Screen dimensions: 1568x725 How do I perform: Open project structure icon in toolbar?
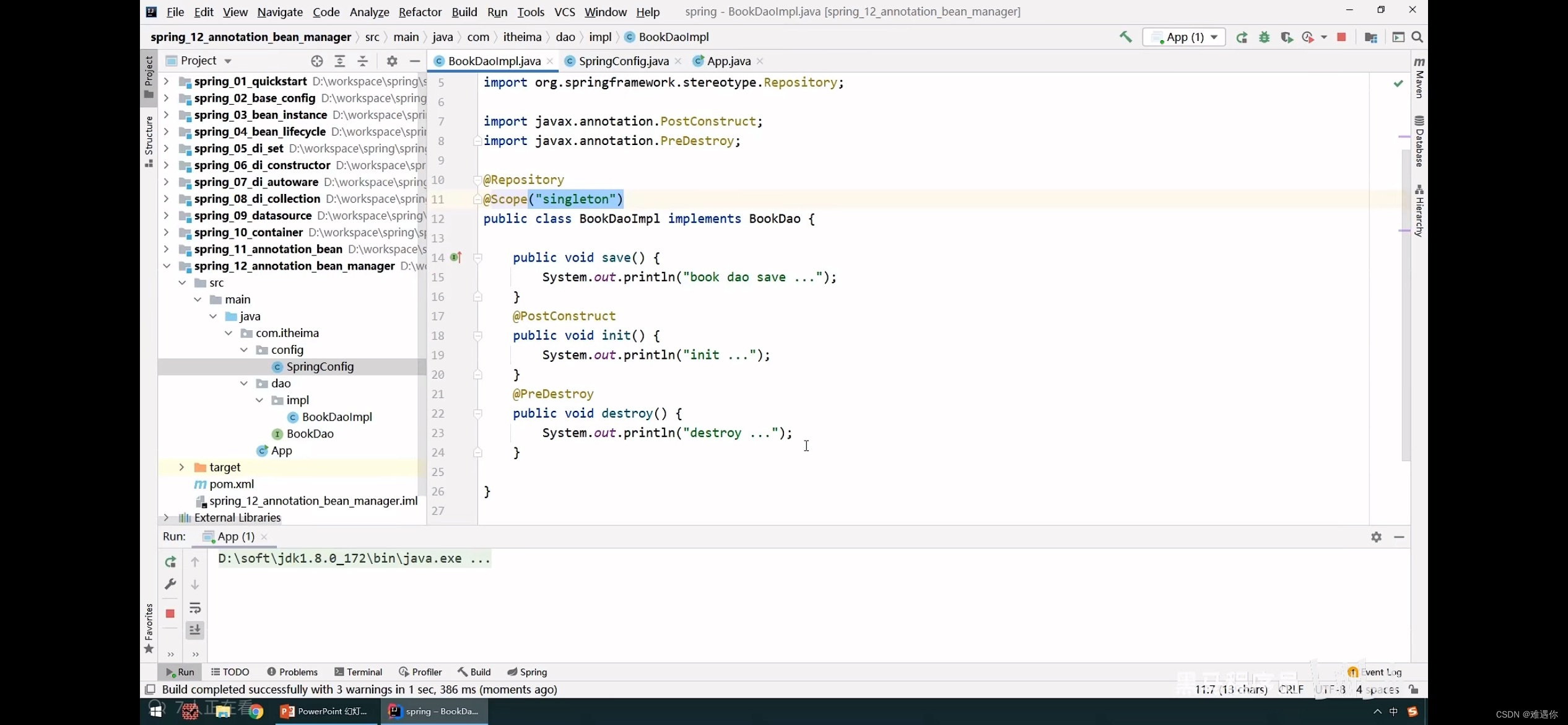pos(1370,37)
